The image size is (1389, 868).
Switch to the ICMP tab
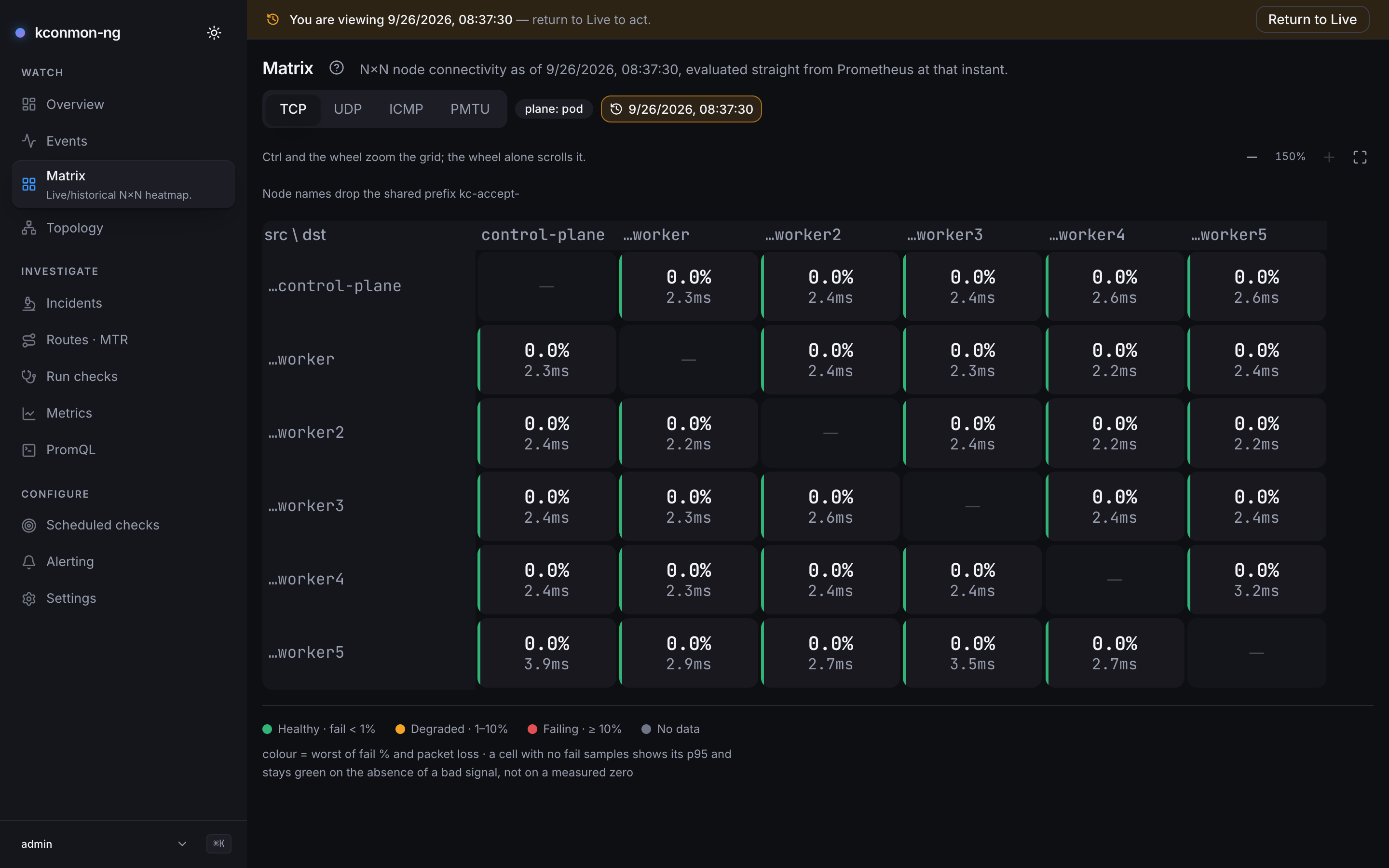point(406,109)
